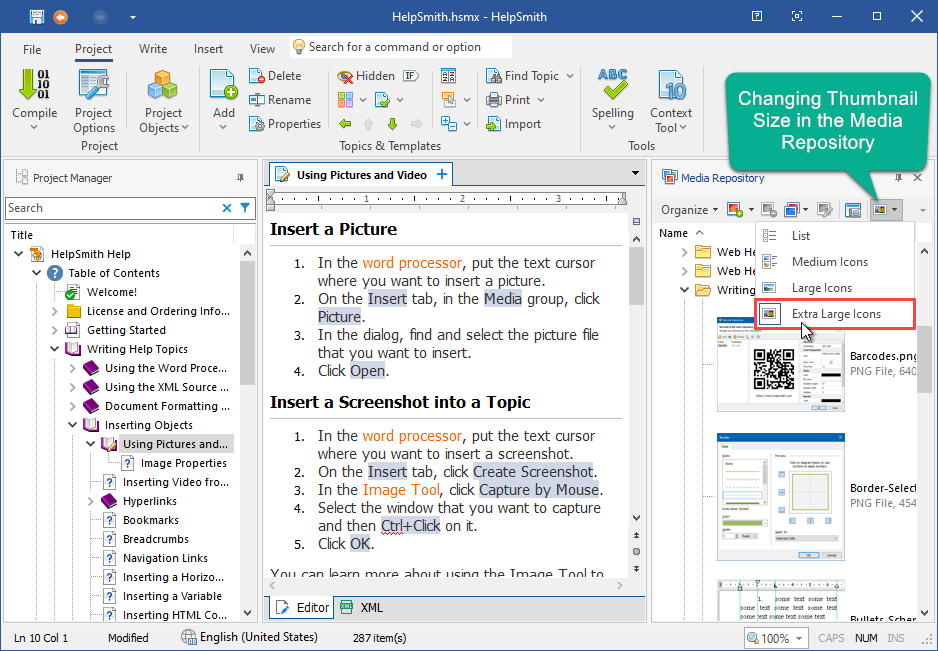Collapse the Table of Contents node
Screen dimensions: 938x651
coord(36,273)
